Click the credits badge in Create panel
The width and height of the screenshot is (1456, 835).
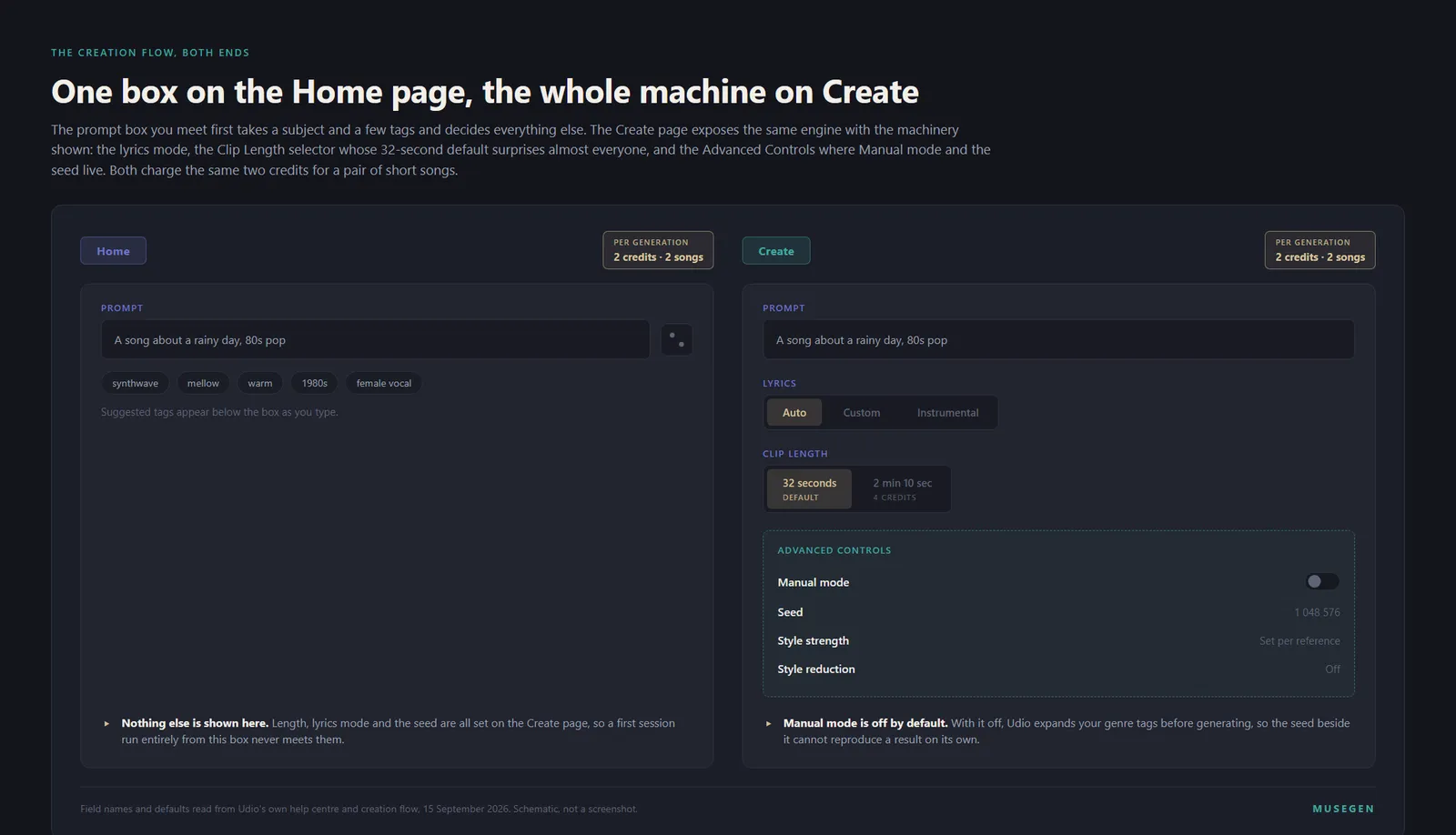coord(1319,250)
